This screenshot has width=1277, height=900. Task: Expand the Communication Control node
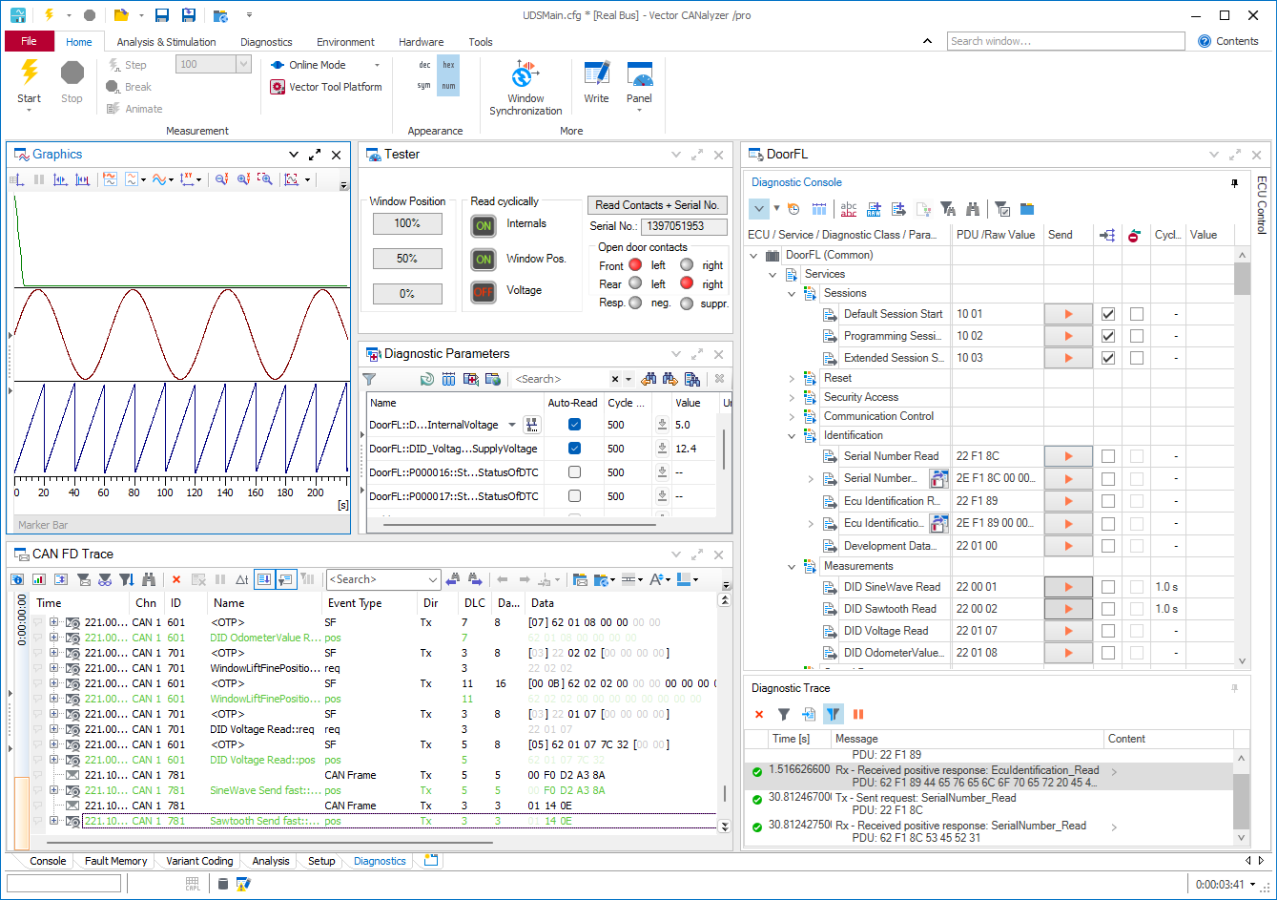(792, 416)
